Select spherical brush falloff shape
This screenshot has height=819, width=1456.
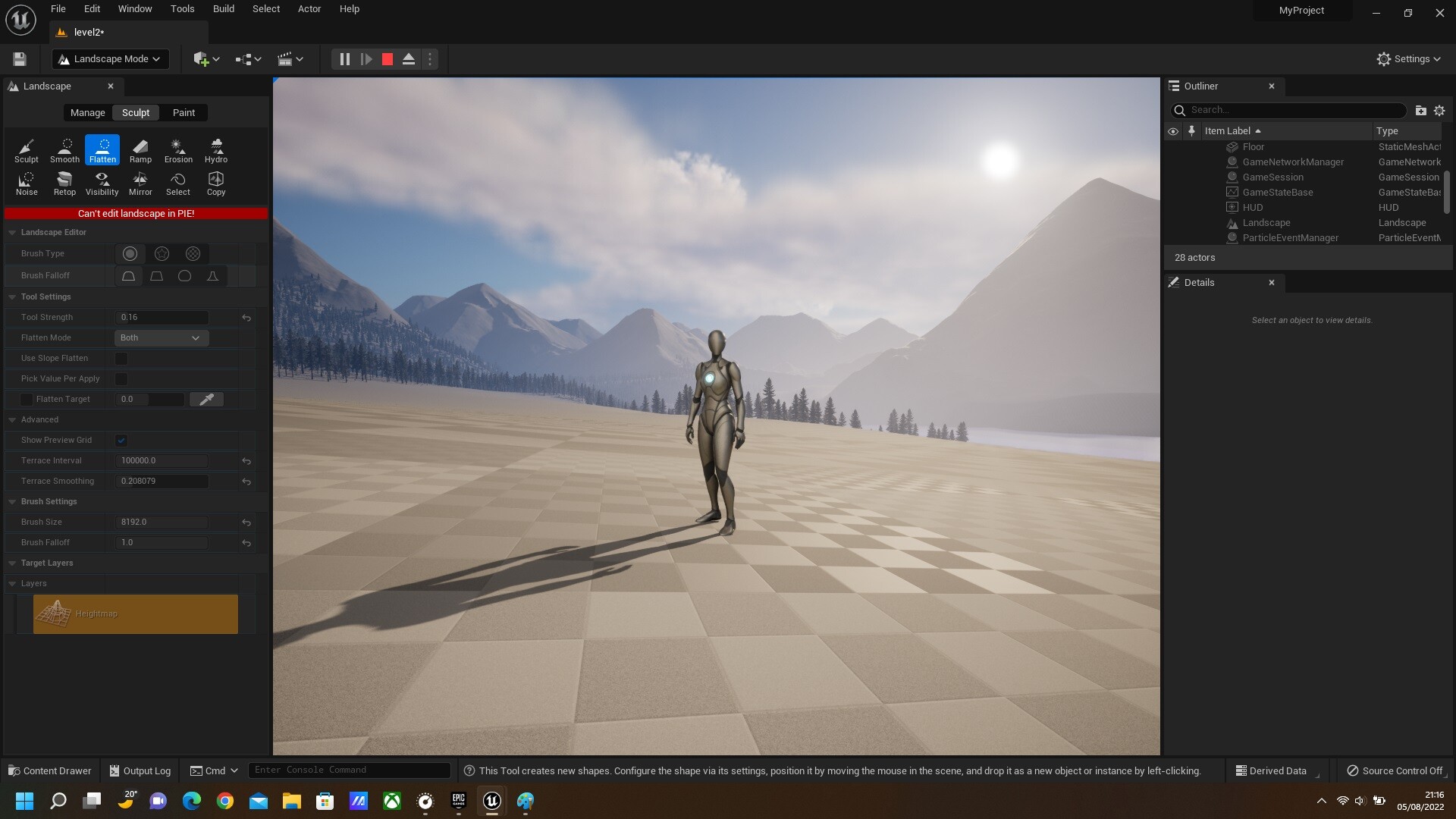point(184,276)
